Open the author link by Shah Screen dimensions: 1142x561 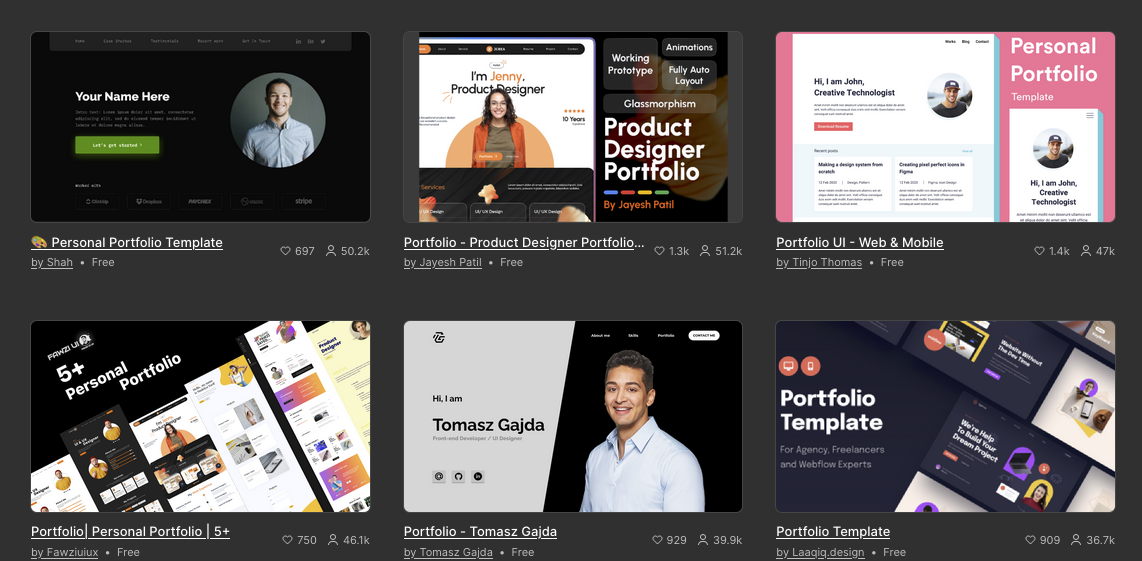pyautogui.click(x=52, y=262)
